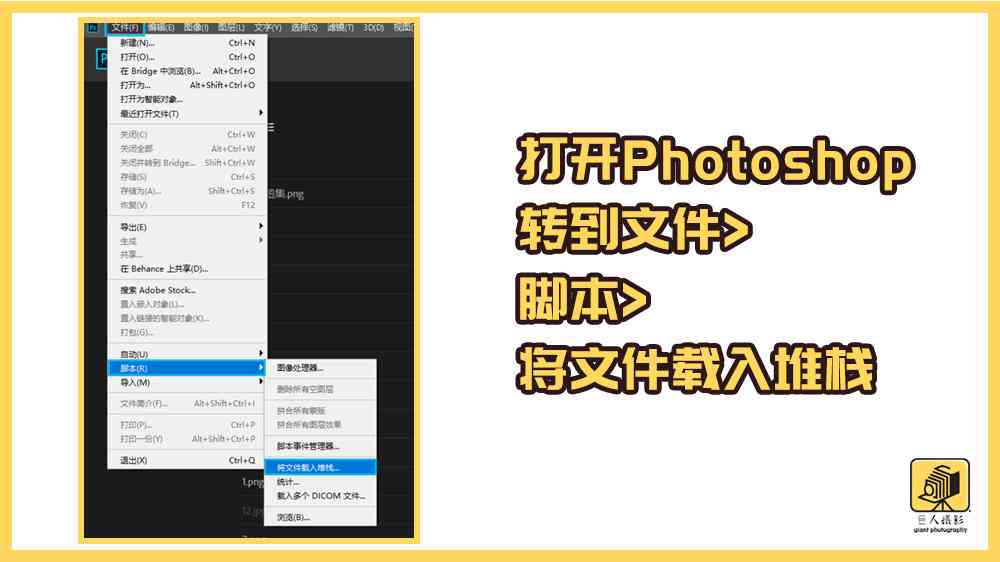Click the greyed 文件简介(F)... entry
The height and width of the screenshot is (562, 1000).
click(x=188, y=403)
